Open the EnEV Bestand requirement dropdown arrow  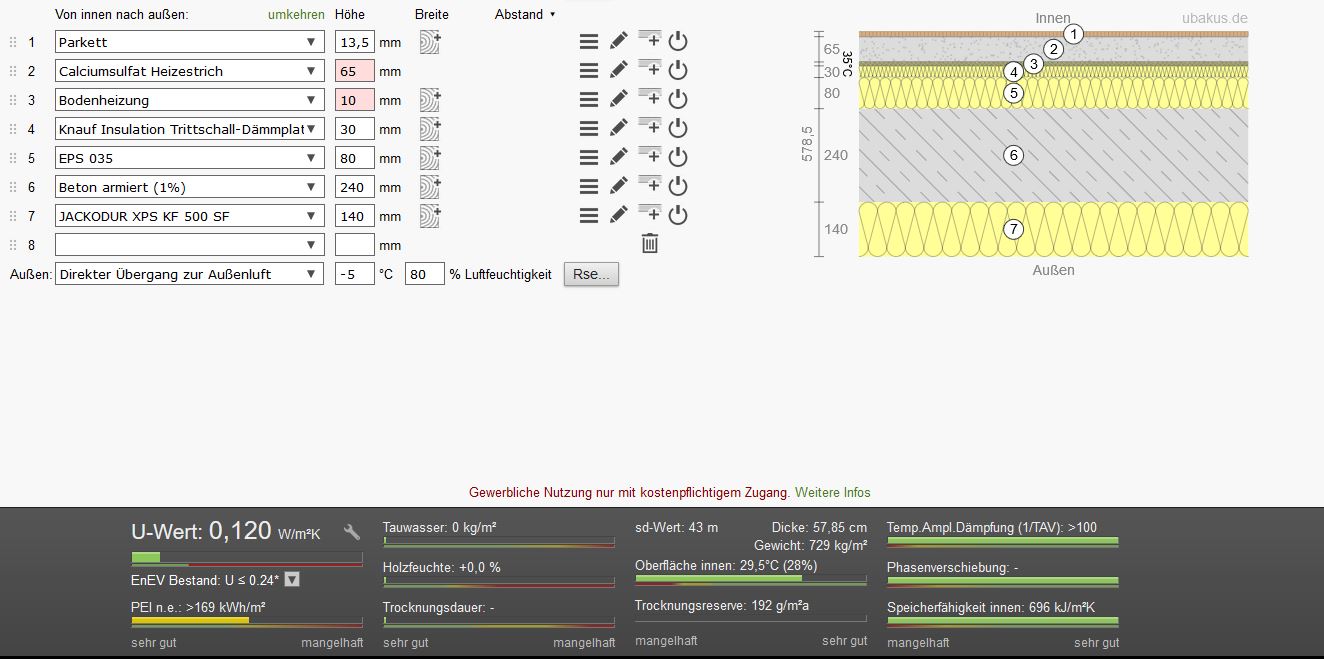(292, 579)
